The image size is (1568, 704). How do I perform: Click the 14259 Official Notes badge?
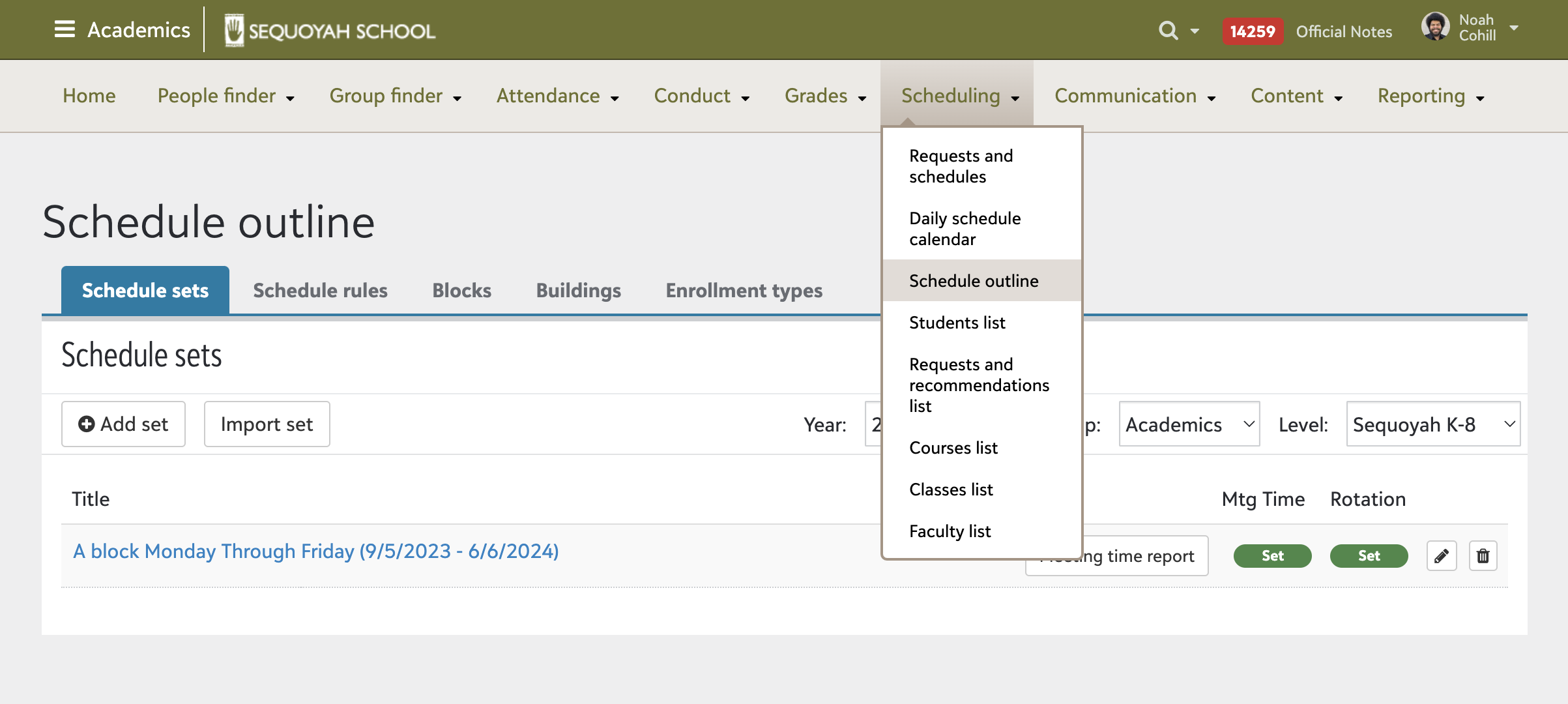point(1252,31)
